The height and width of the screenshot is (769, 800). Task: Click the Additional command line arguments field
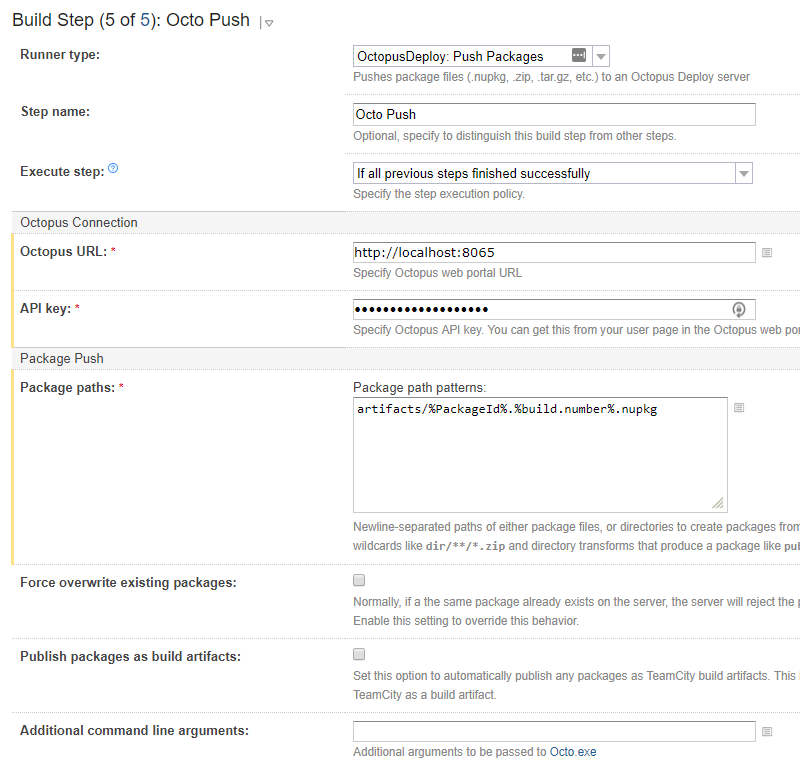(x=554, y=731)
